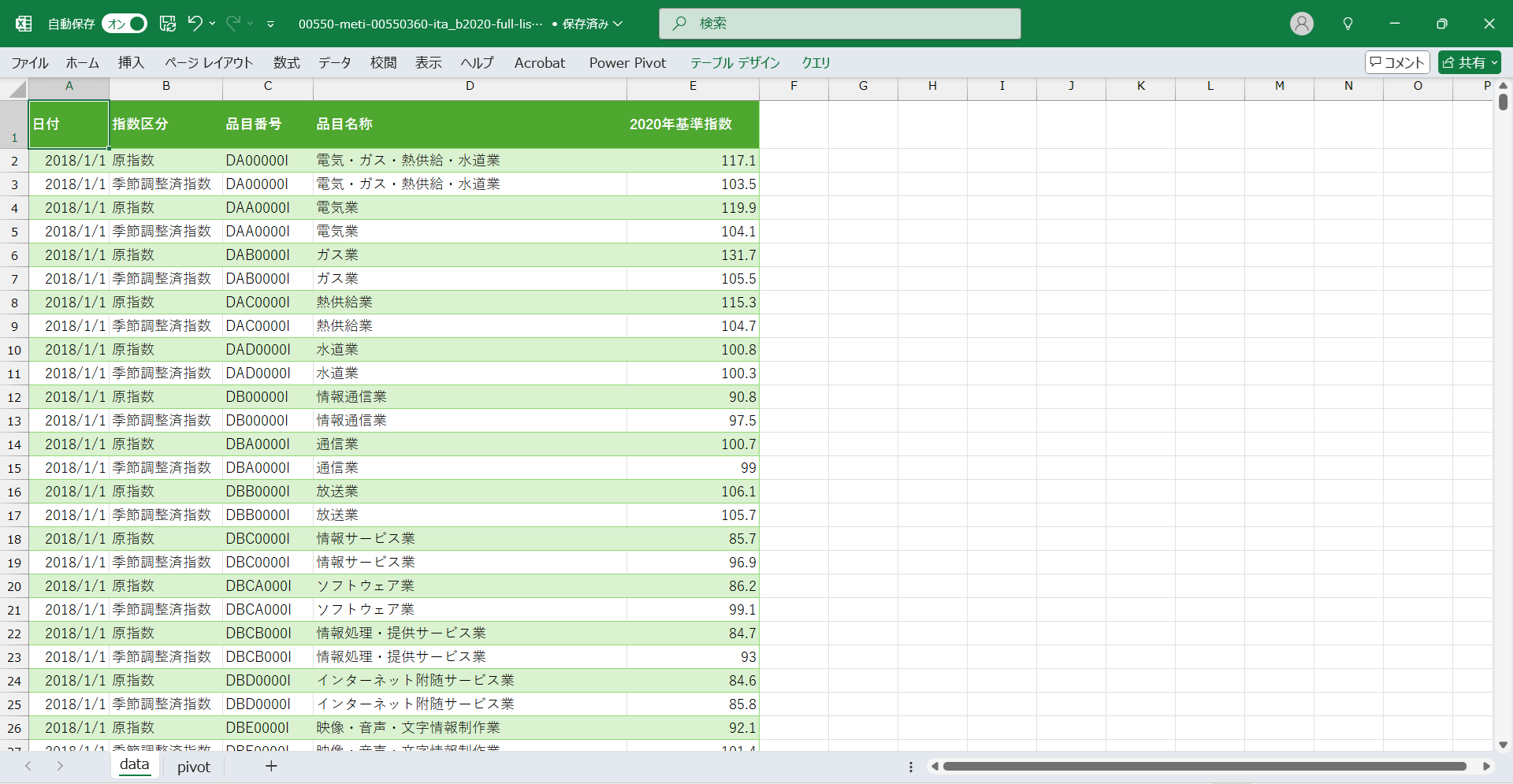Click the vertical scrollbar down arrow
The height and width of the screenshot is (784, 1513).
point(1503,745)
